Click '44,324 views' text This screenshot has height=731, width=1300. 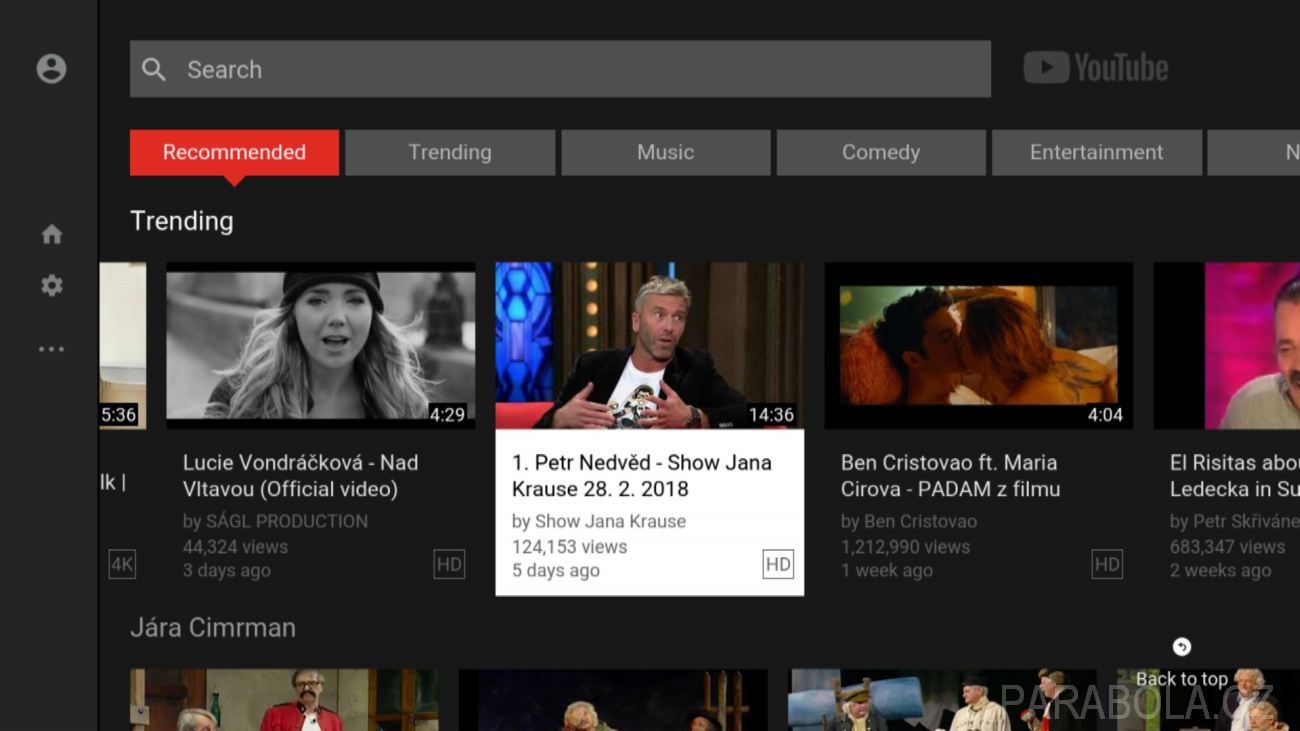235,547
